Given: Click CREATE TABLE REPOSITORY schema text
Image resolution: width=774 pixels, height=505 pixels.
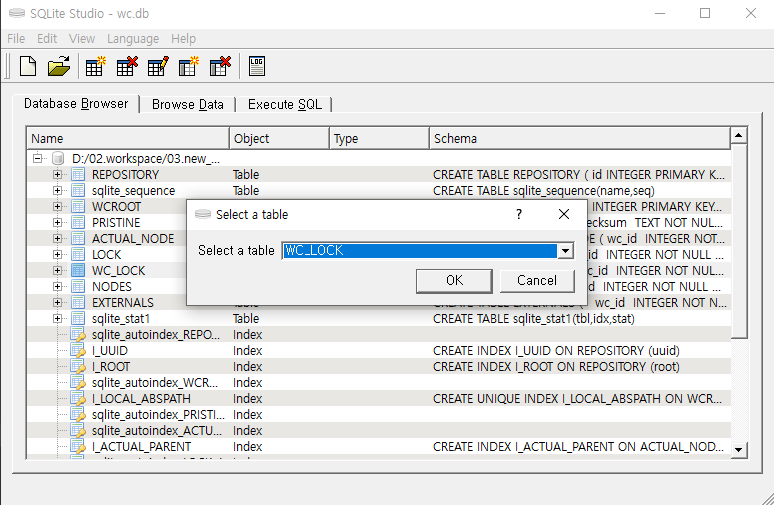Looking at the screenshot, I should tap(579, 175).
